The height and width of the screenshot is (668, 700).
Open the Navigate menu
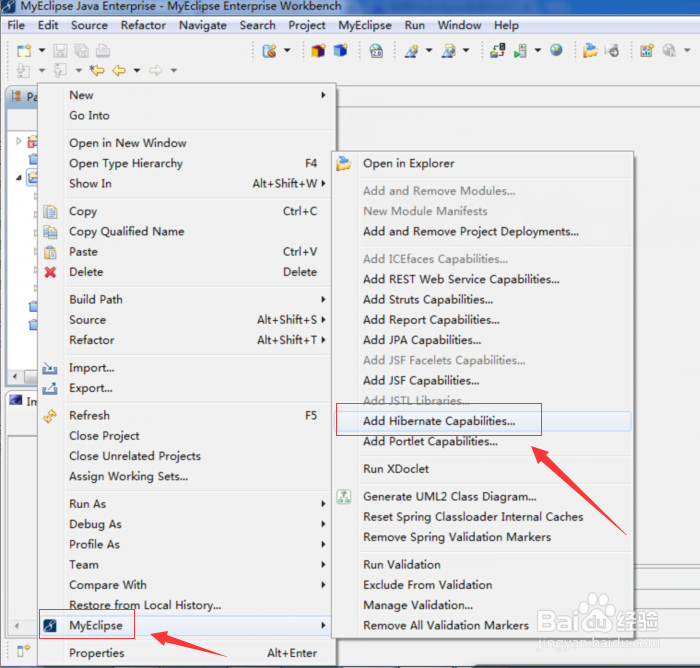click(203, 25)
